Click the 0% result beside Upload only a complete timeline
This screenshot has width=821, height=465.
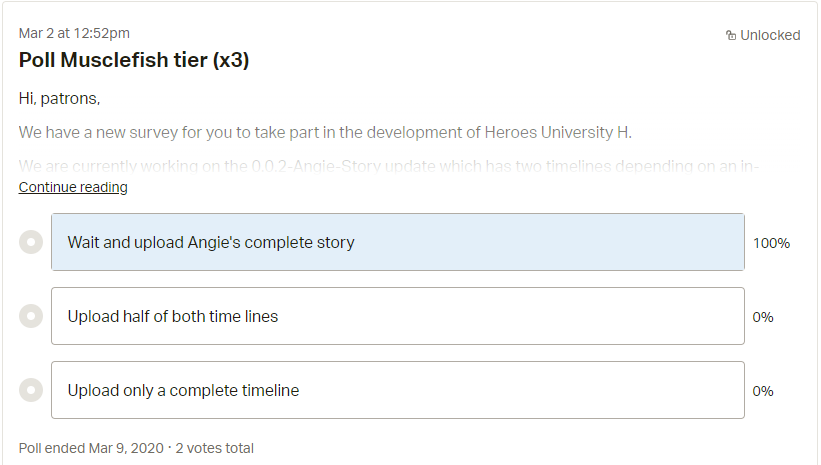(x=763, y=391)
